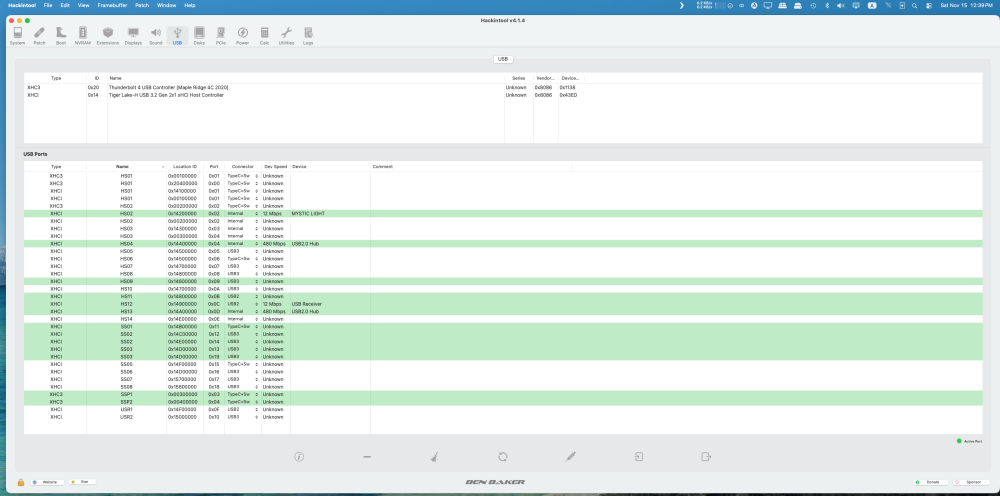Open the Patch menu in menu bar
Image resolution: width=1000 pixels, height=496 pixels.
[142, 5]
